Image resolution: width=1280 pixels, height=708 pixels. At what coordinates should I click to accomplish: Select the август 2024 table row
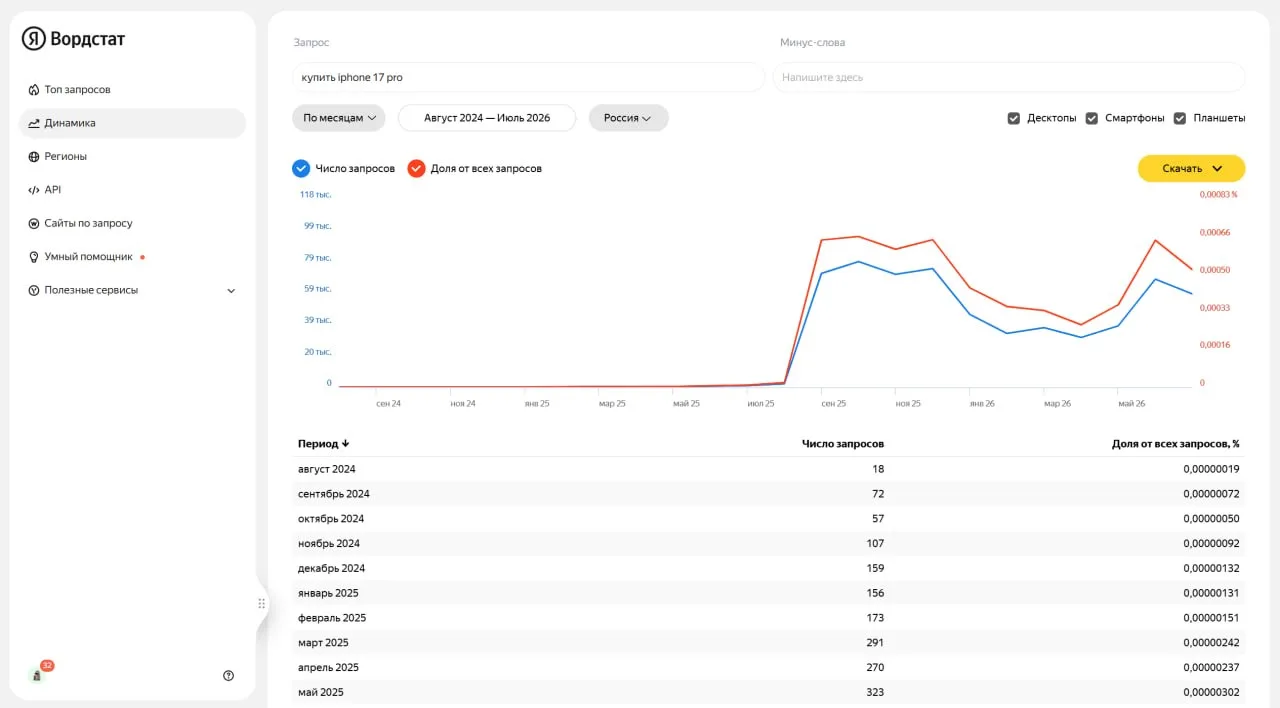click(769, 469)
